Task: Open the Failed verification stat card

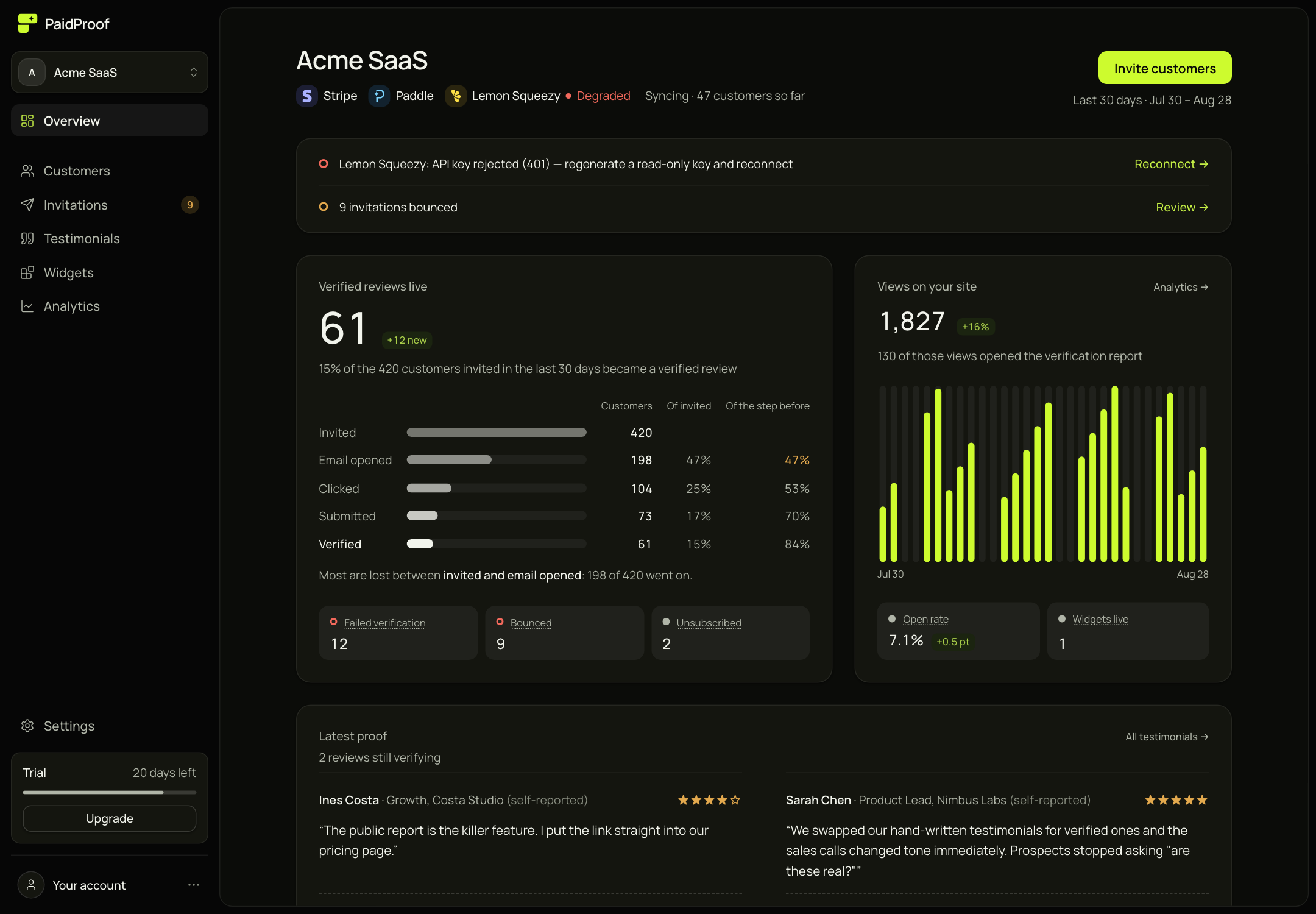Action: [398, 633]
